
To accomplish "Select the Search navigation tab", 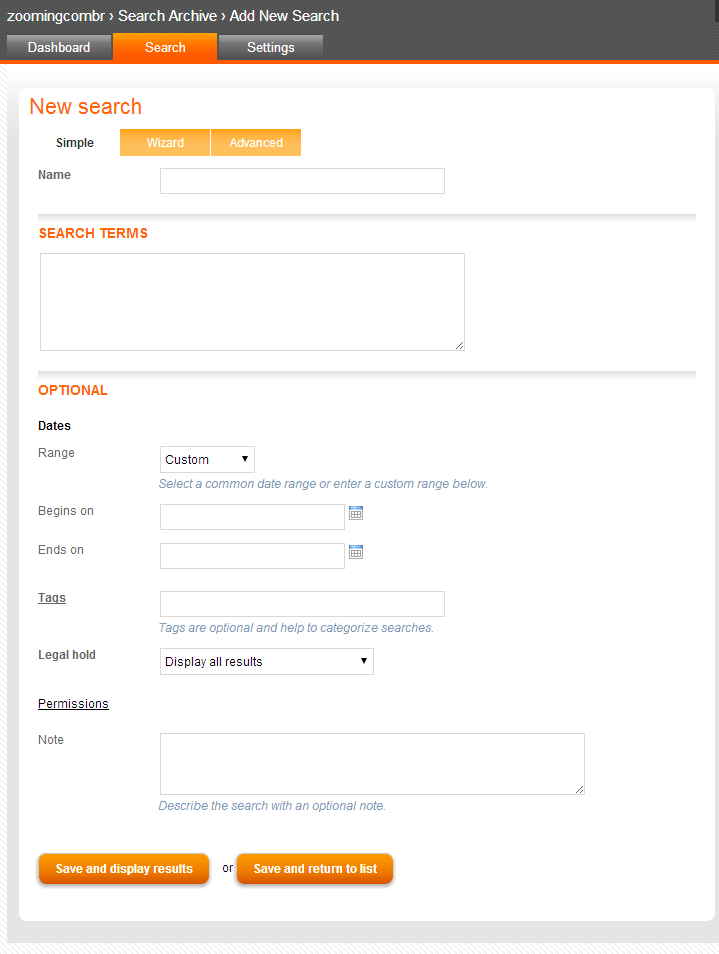I will click(165, 47).
